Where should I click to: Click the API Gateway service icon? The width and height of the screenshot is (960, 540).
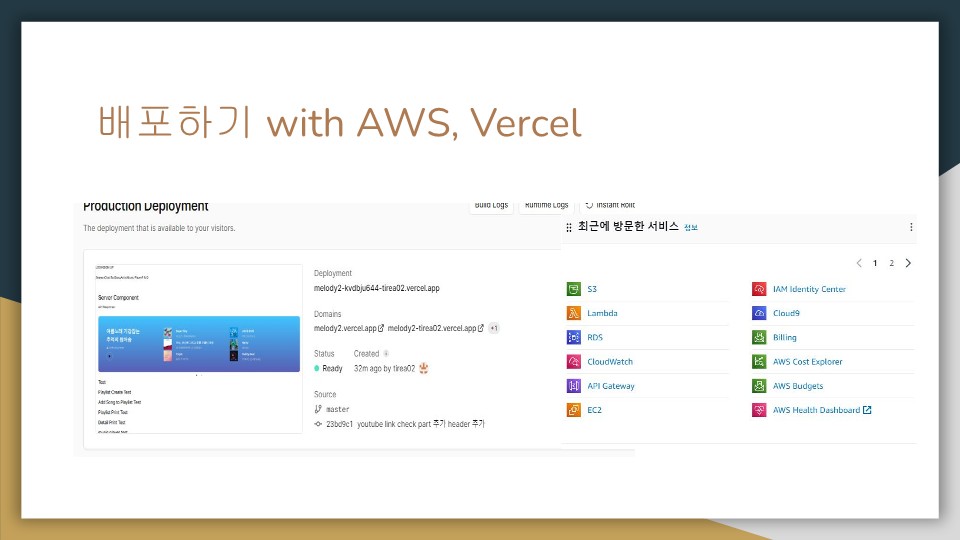click(574, 386)
